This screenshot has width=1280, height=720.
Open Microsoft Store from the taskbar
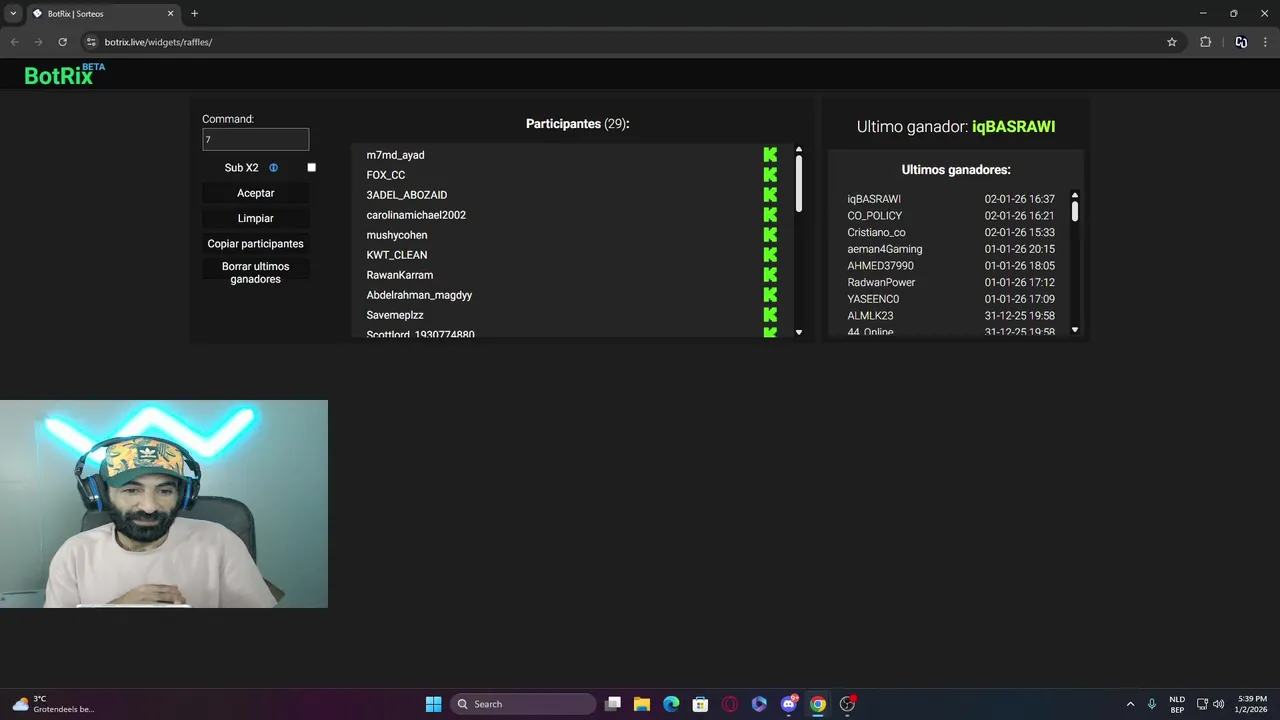click(700, 704)
